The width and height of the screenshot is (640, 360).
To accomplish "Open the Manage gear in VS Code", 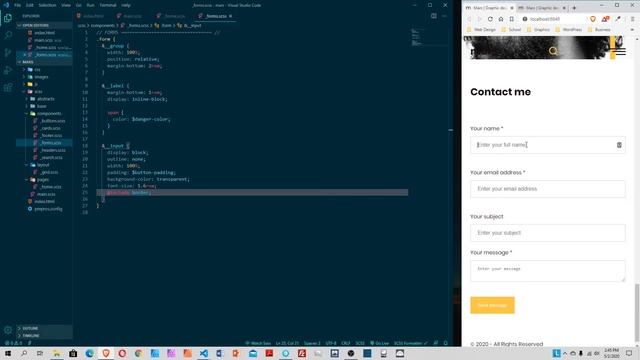I will coord(8,330).
